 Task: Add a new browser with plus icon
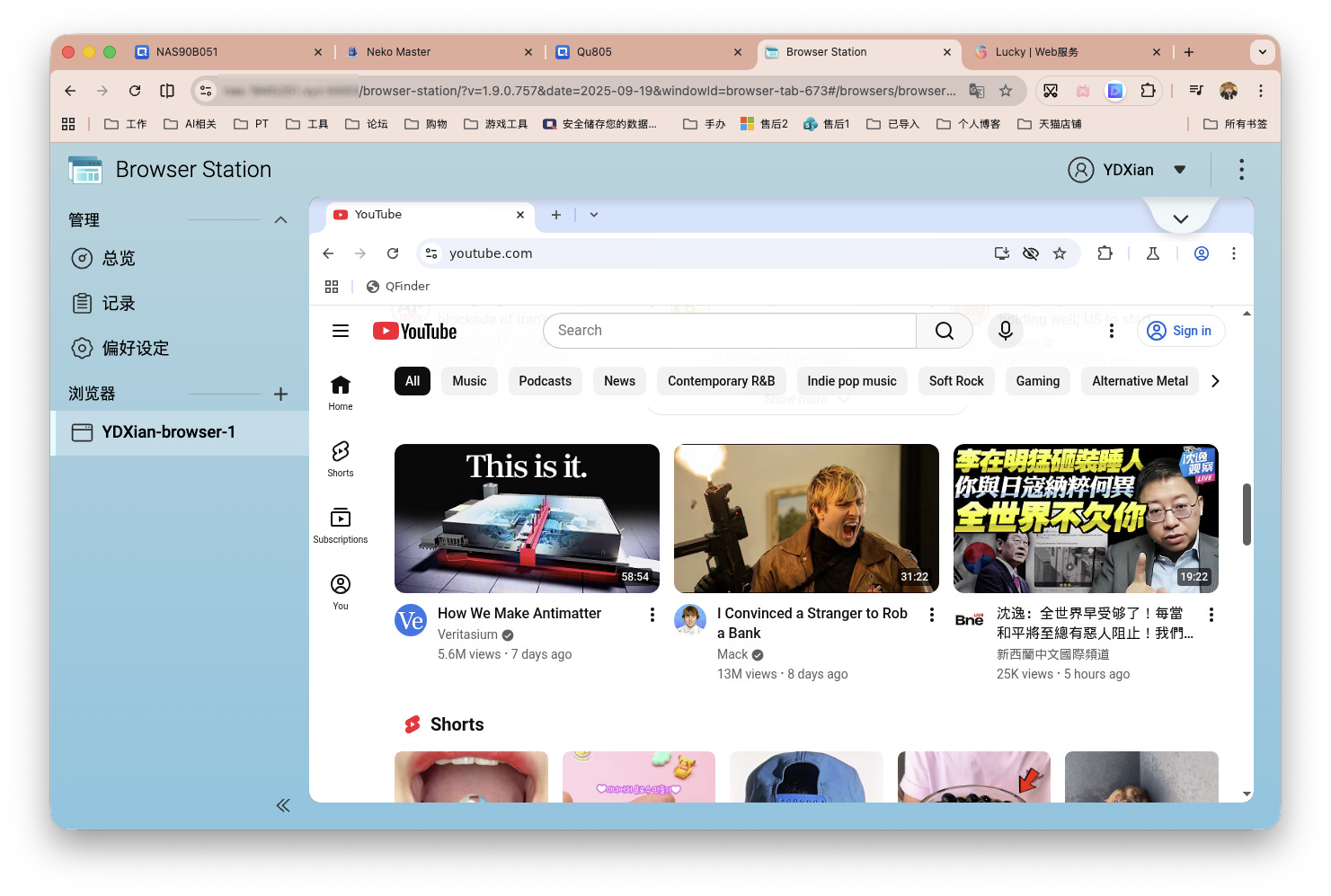point(280,394)
